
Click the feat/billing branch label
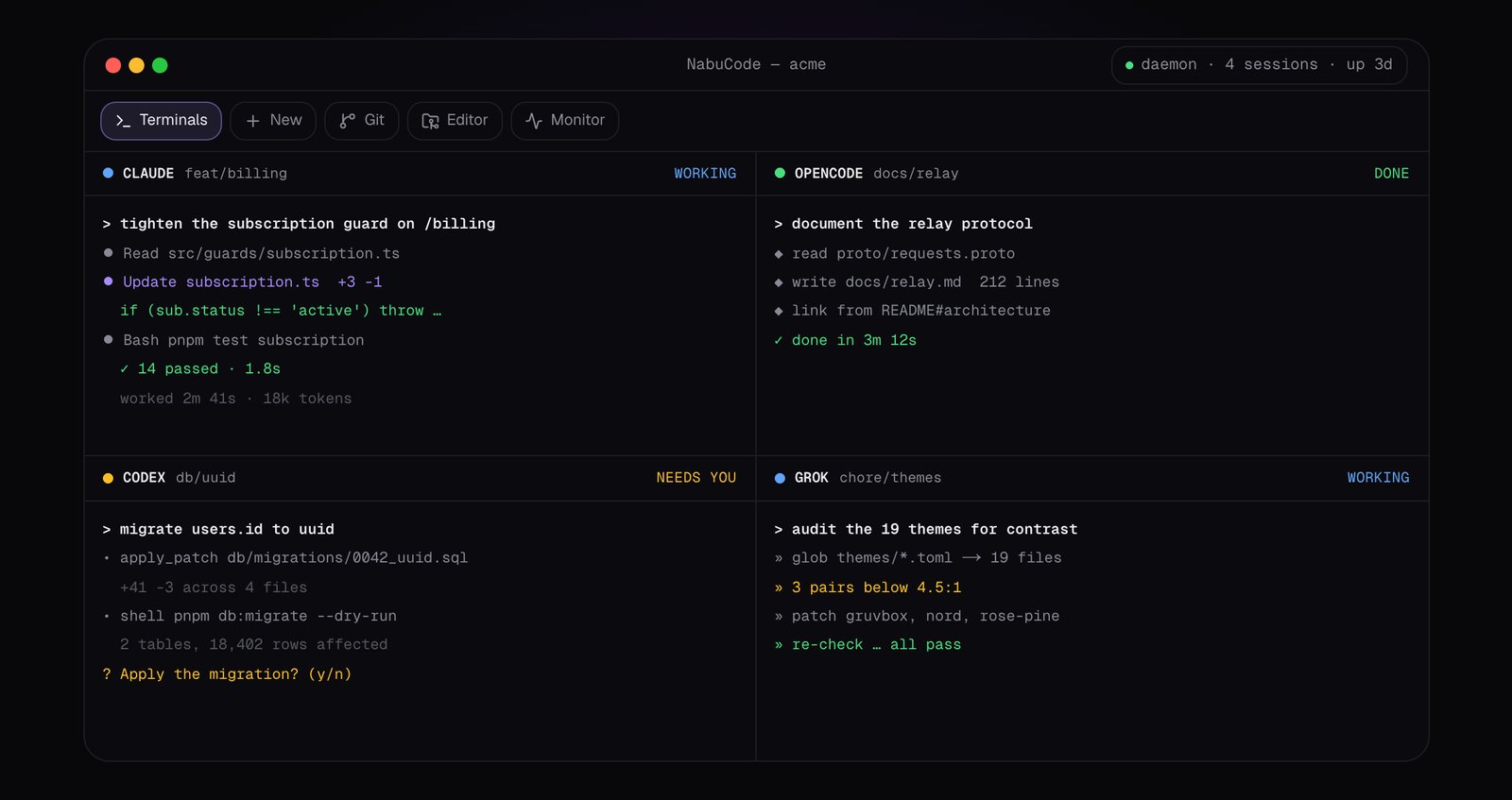[x=236, y=174]
